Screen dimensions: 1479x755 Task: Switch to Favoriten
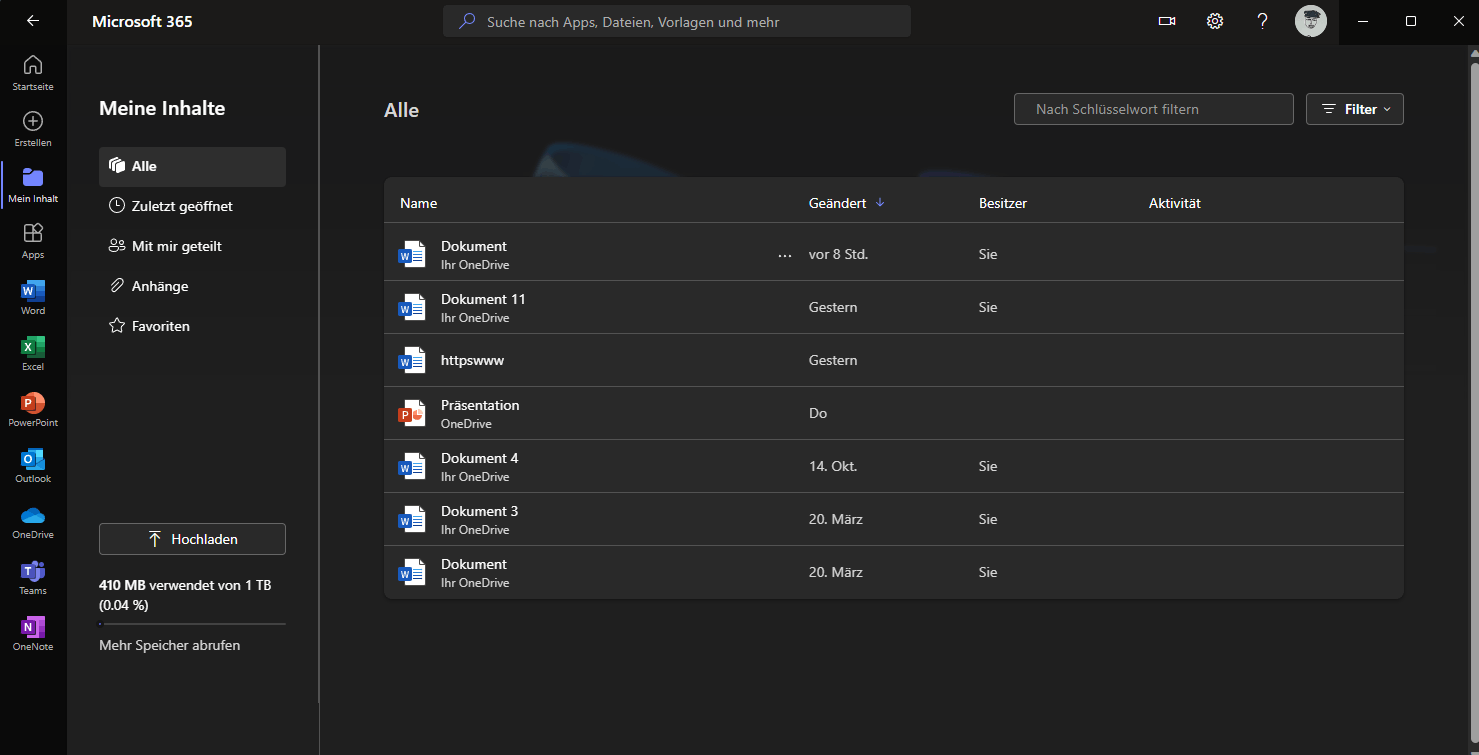[192, 326]
